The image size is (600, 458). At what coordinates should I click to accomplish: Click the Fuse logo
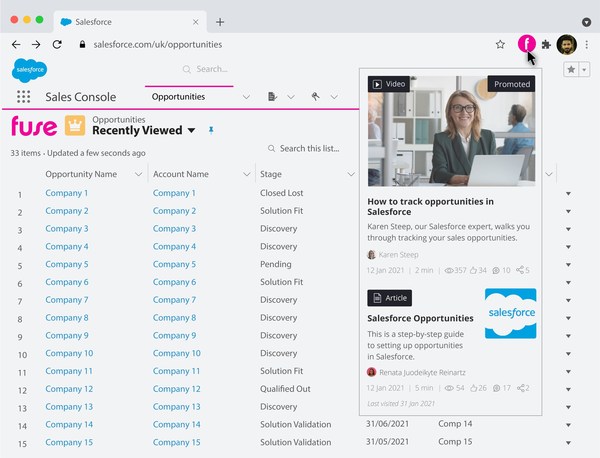[34, 126]
